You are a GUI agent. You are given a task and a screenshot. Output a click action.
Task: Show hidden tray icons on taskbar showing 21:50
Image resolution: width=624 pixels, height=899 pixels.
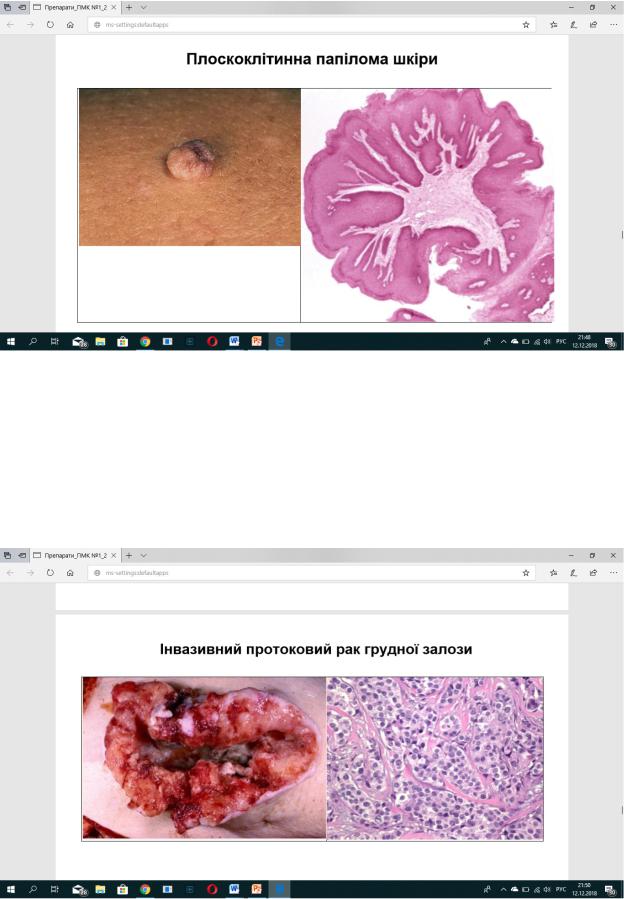pos(504,890)
